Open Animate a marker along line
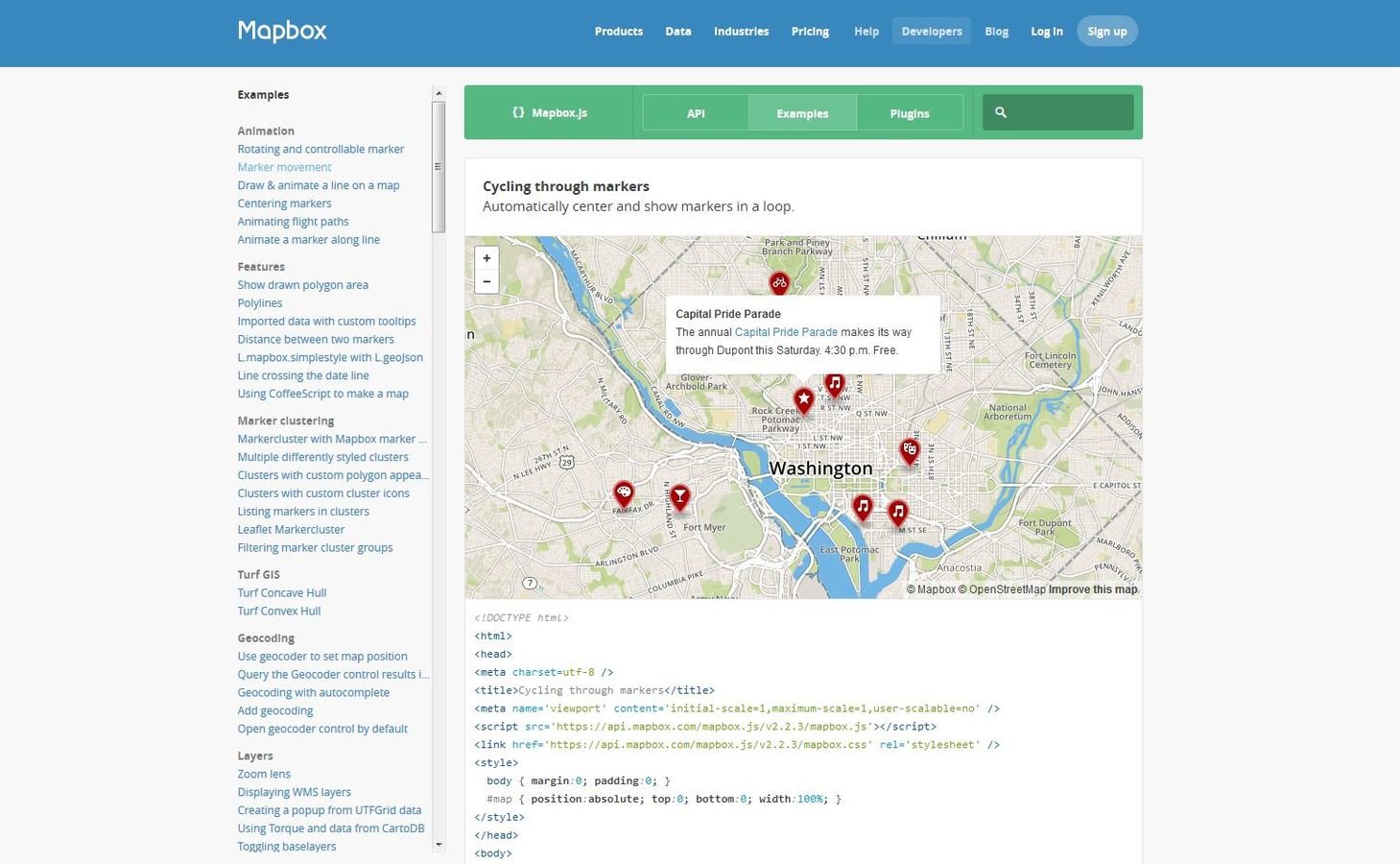The height and width of the screenshot is (864, 1400). pos(308,240)
